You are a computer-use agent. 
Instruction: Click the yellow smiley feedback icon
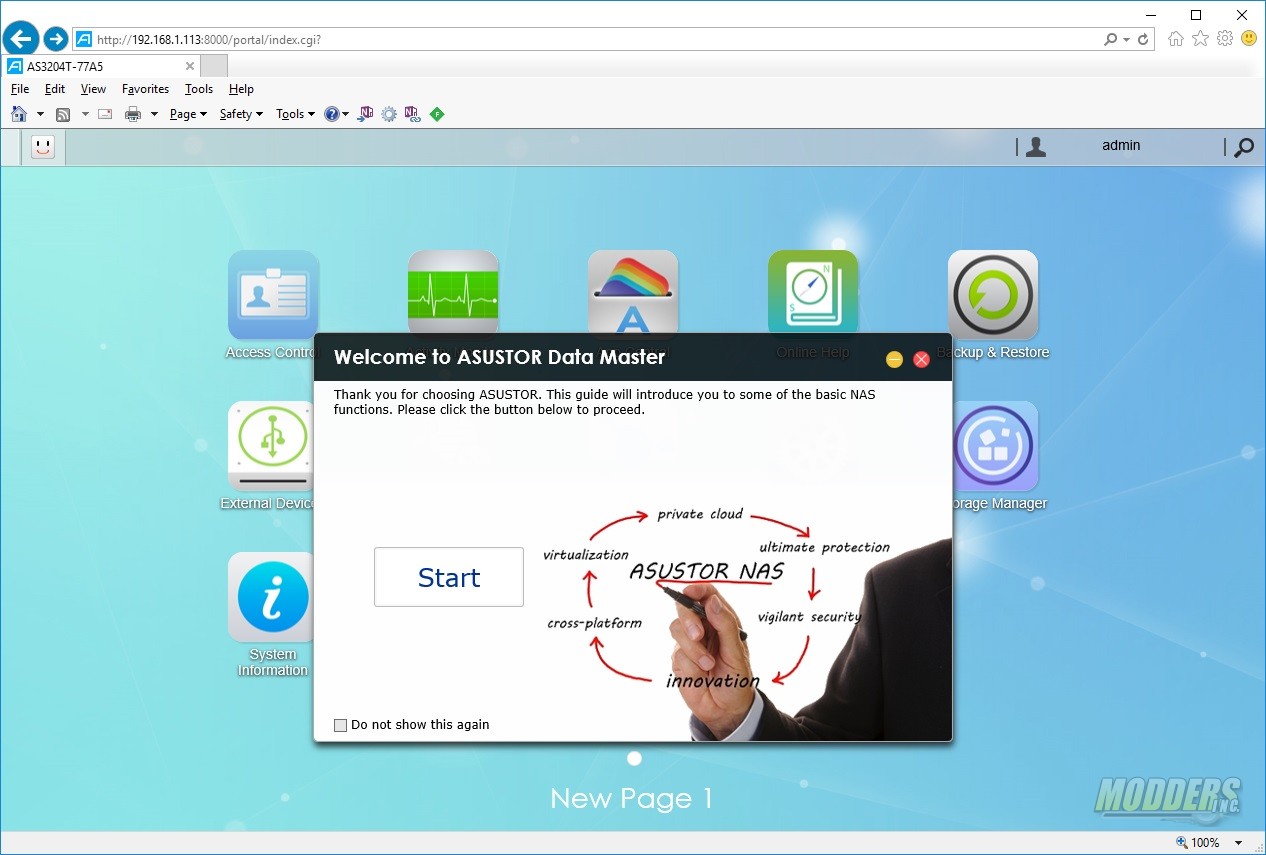point(1249,39)
